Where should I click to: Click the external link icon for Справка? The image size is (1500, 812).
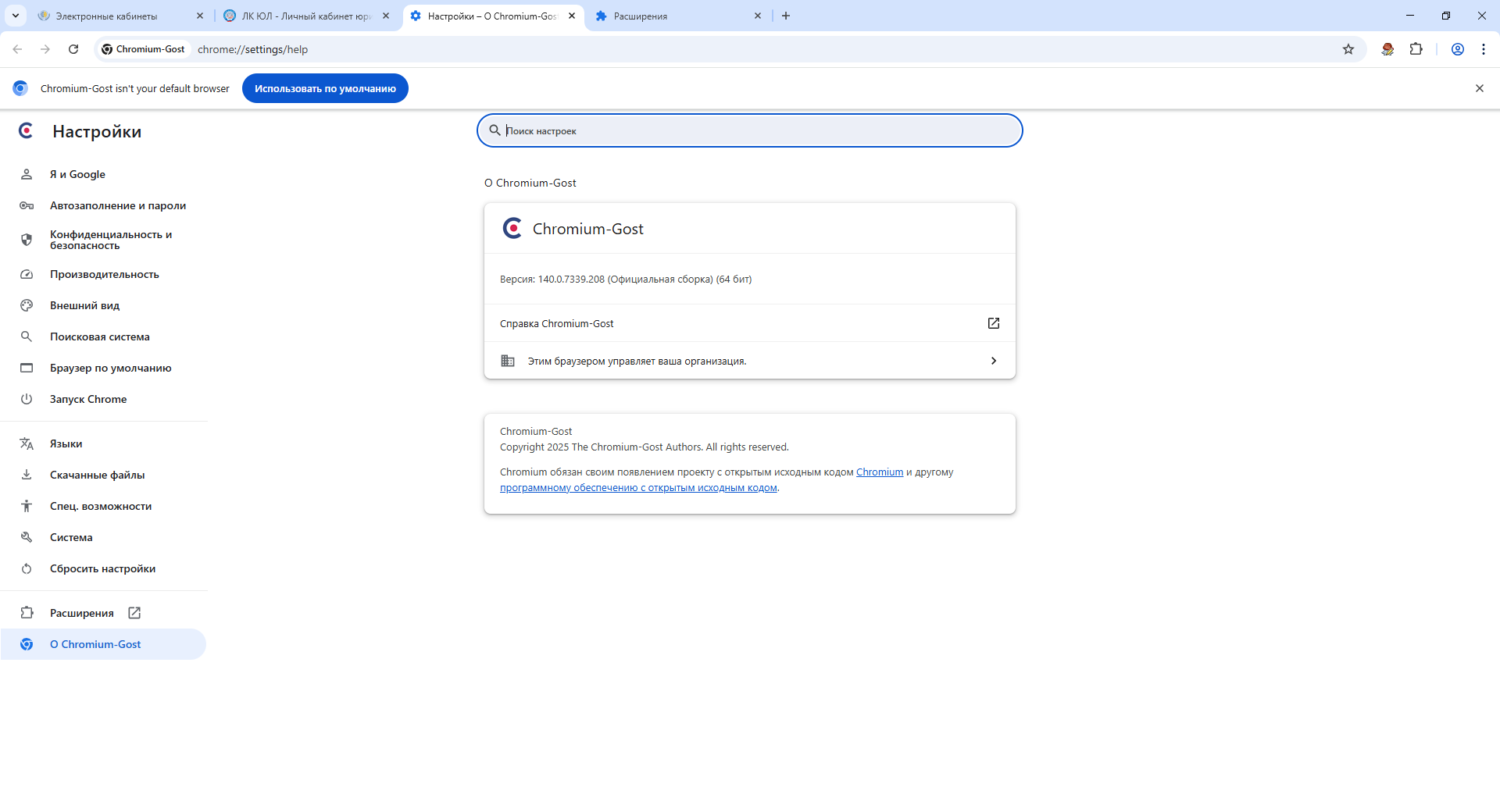click(994, 323)
